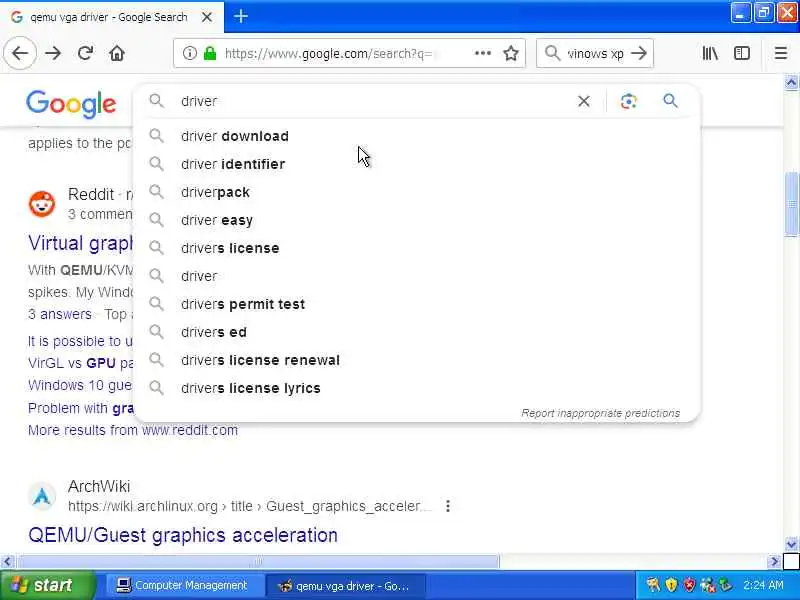The height and width of the screenshot is (600, 800).
Task: Open the Firefox hamburger menu
Action: pos(781,53)
